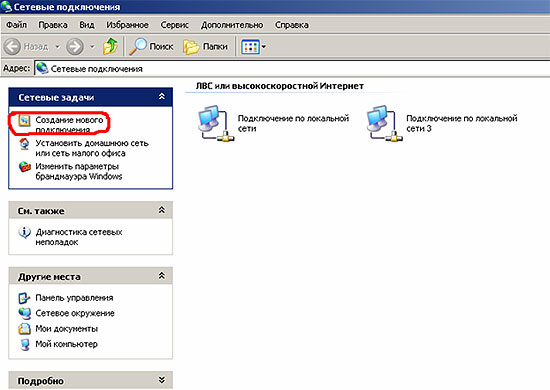Viewport: 550px width, 390px height.
Task: Select Подключение по локальной сети 3 icon
Action: [x=384, y=123]
